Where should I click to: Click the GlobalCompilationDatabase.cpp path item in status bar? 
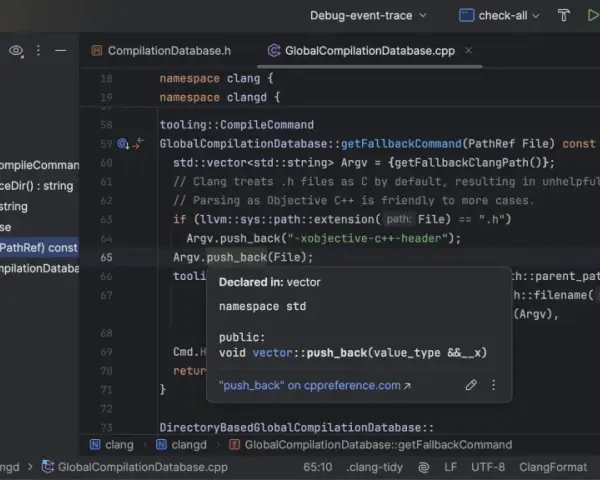pos(135,467)
